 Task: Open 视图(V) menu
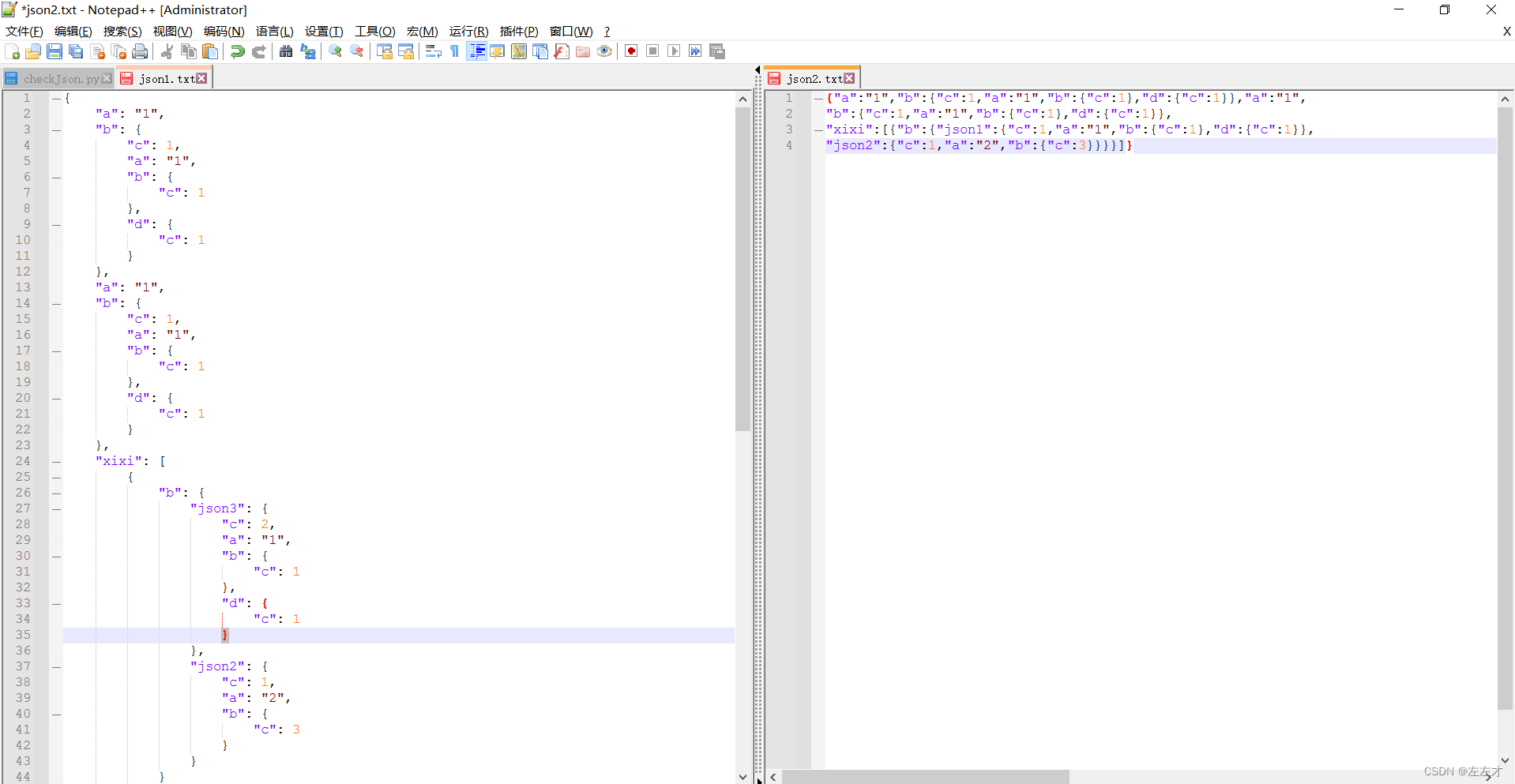[x=173, y=32]
